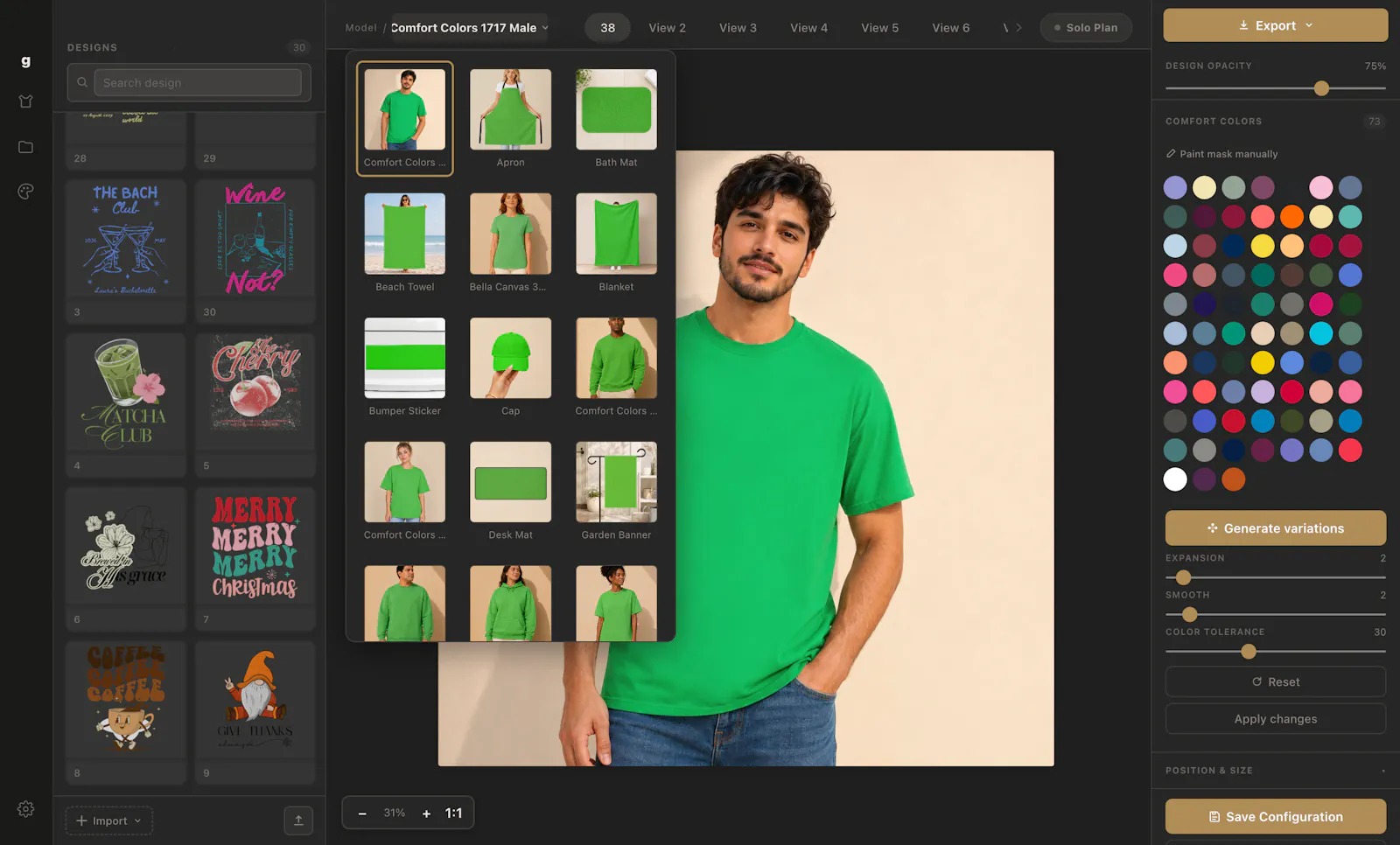Click next arrow after View 6
Screen dimensions: 1400x845
[x=1018, y=28]
